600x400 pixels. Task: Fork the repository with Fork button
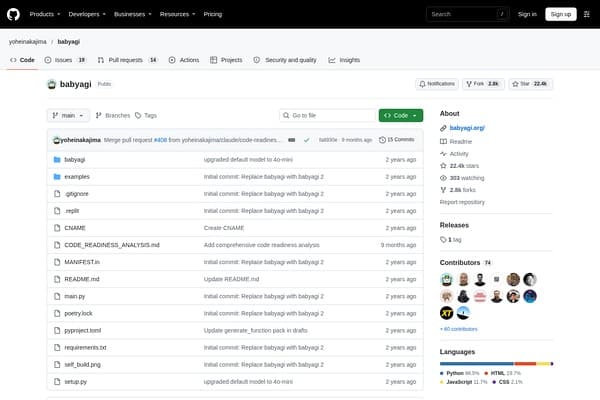coord(483,84)
